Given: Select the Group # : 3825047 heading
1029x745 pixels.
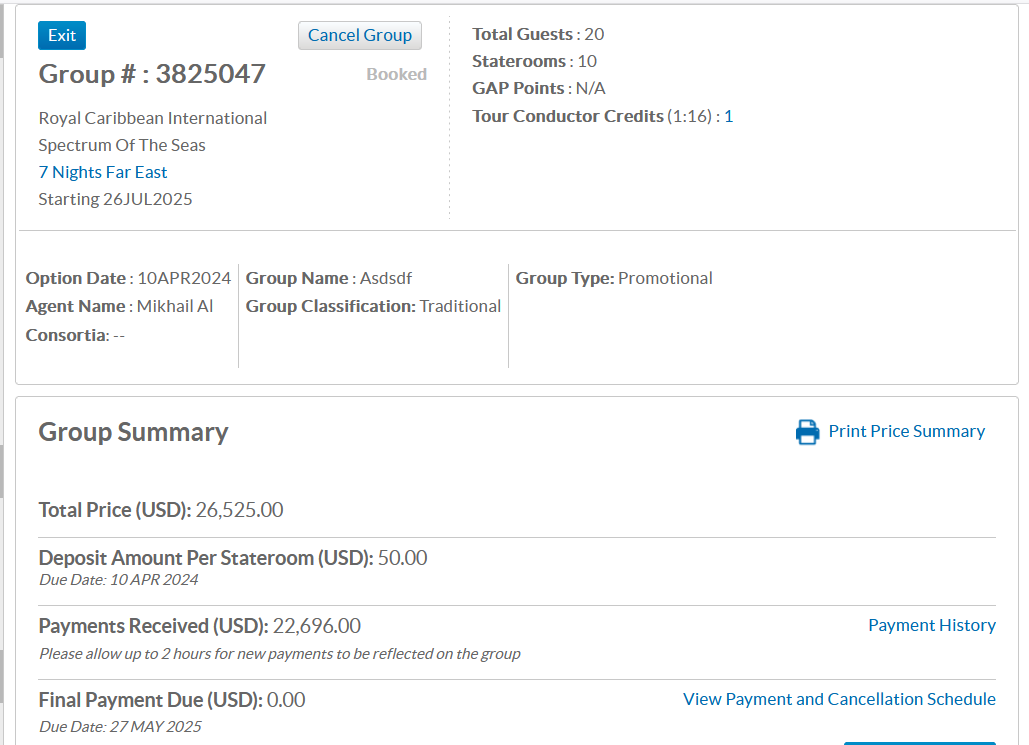Looking at the screenshot, I should 152,74.
